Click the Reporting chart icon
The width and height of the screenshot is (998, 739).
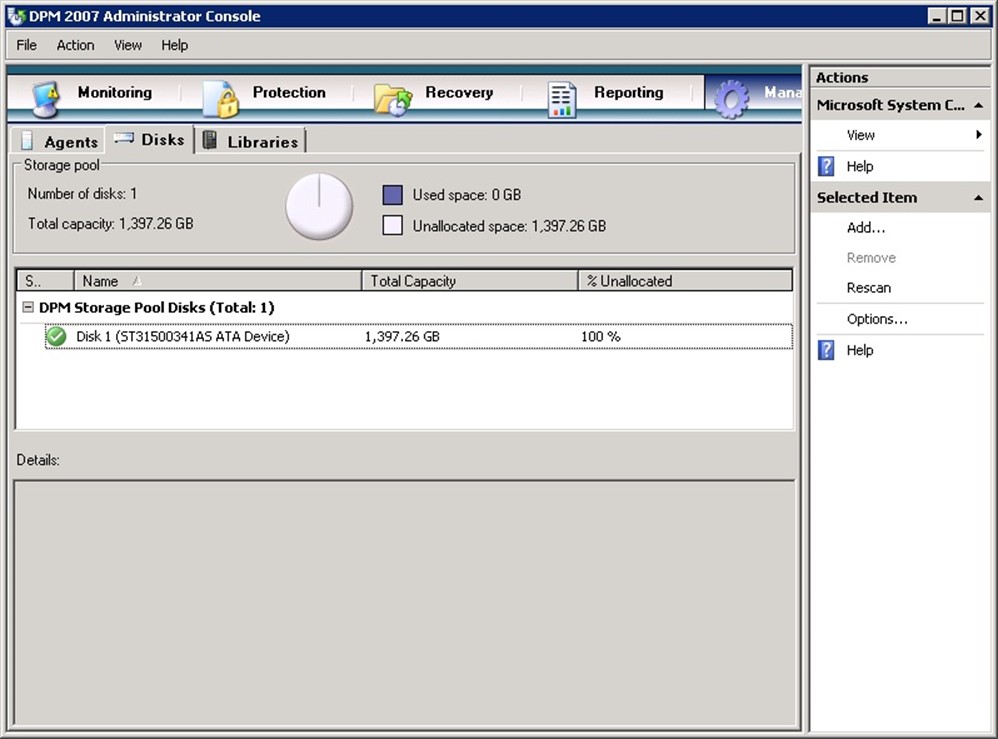[x=562, y=98]
